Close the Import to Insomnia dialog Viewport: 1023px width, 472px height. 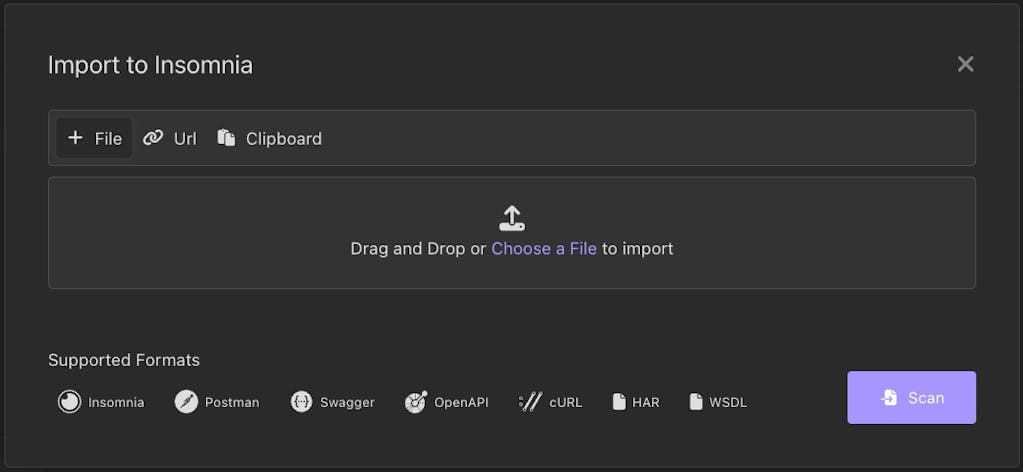(x=965, y=64)
